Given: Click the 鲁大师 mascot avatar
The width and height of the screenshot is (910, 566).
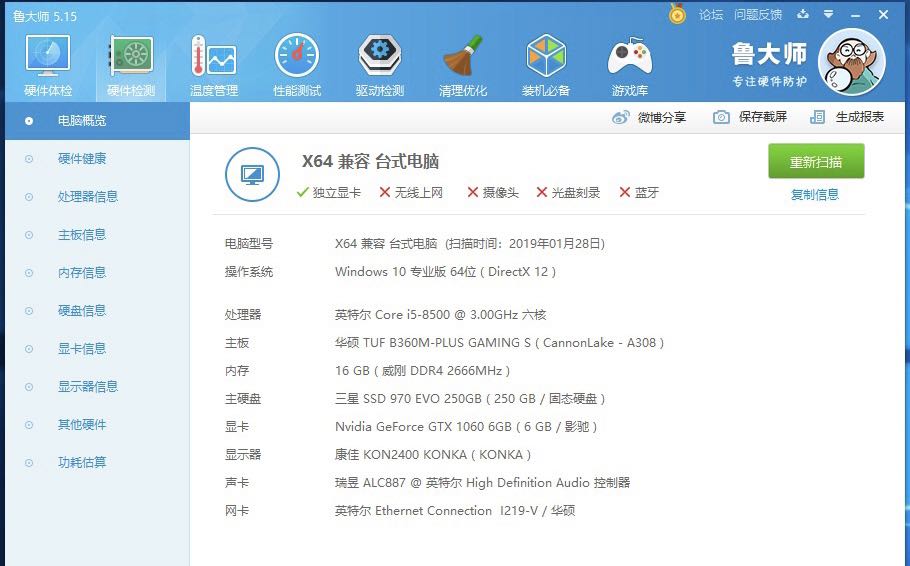Looking at the screenshot, I should click(851, 62).
